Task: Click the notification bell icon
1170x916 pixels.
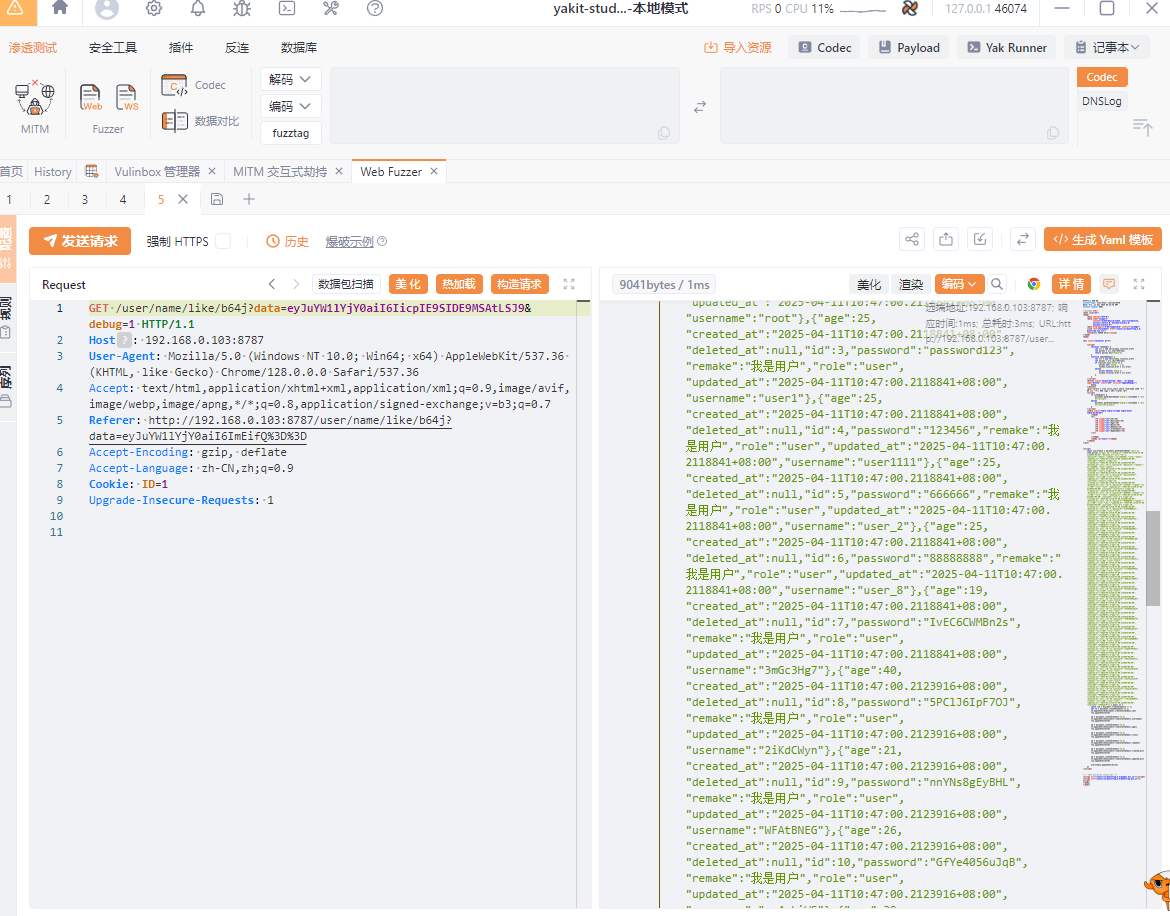Action: tap(198, 9)
